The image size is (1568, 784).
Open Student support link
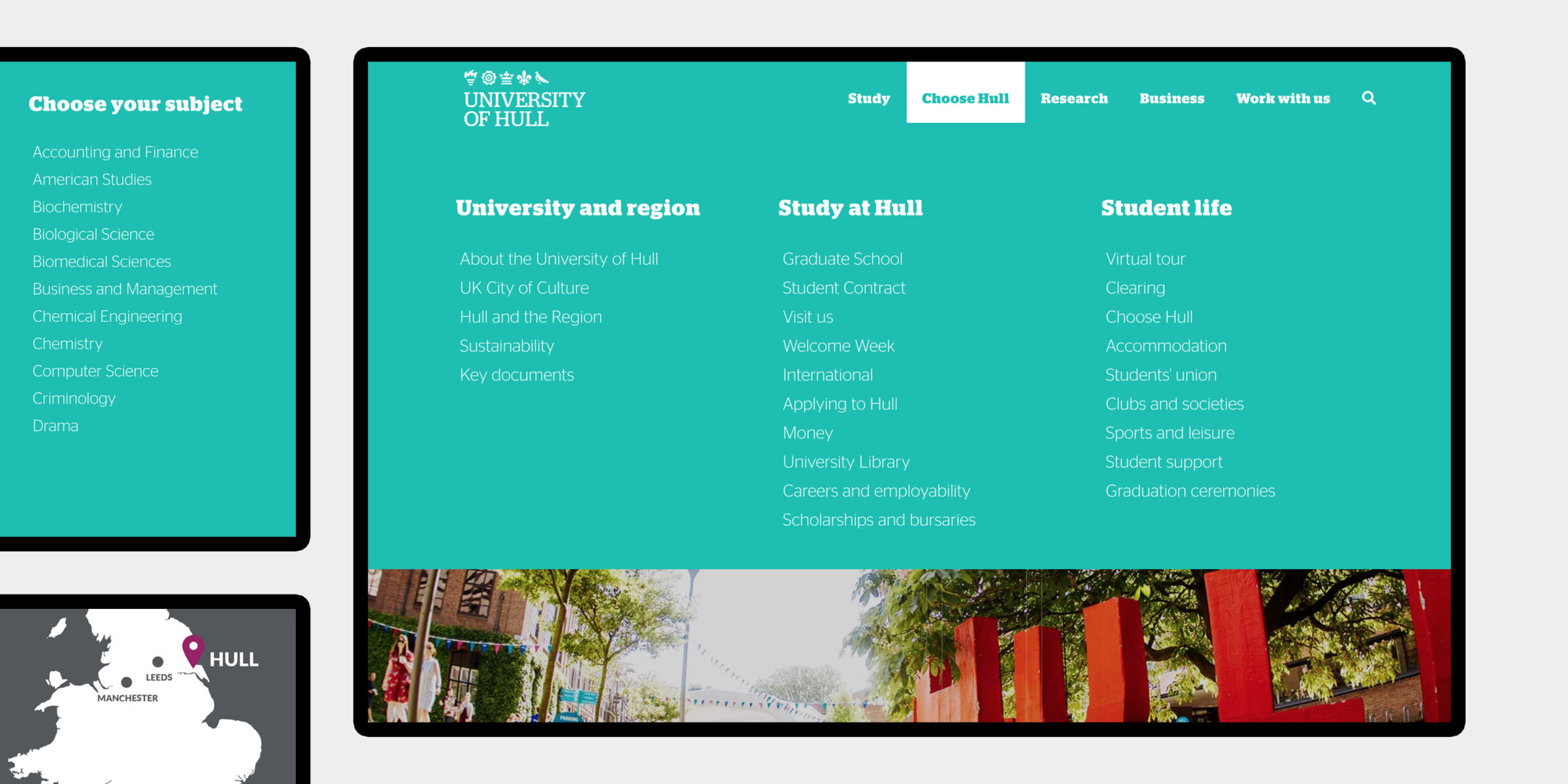1164,462
